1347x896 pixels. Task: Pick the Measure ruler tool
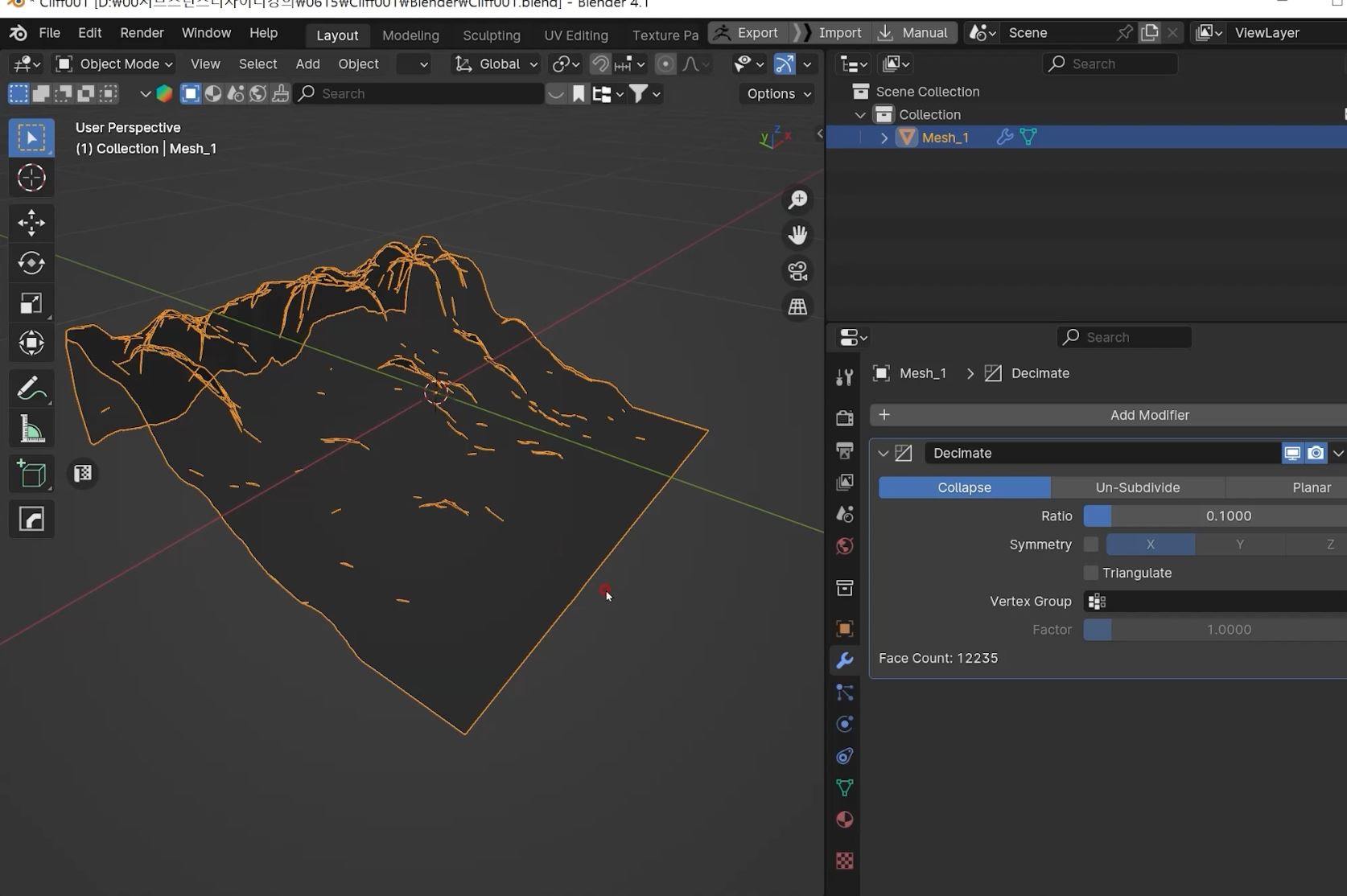pyautogui.click(x=31, y=430)
